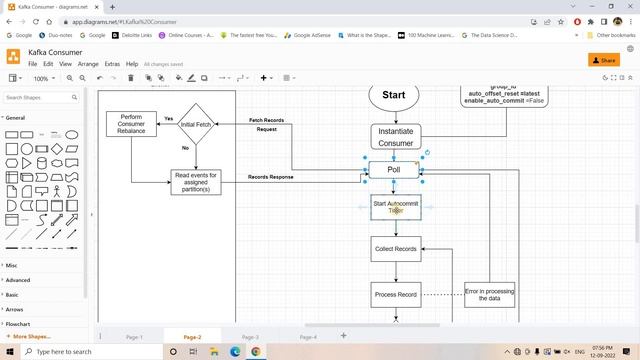
Task: Select the cylinder shape in General palette
Action: (42, 163)
